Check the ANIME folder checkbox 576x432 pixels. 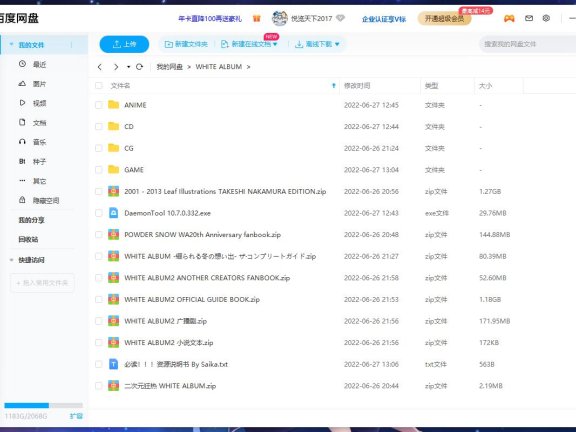98,105
